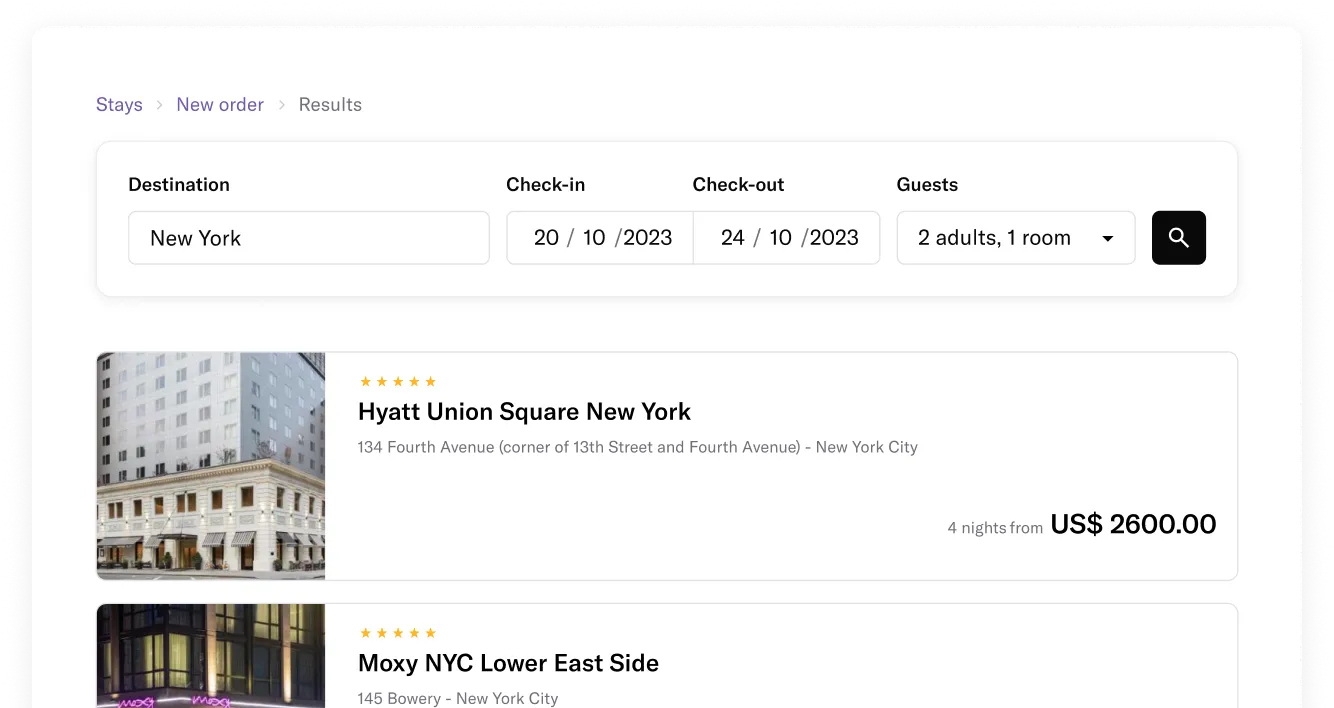The height and width of the screenshot is (708, 1334).
Task: Open Moxy NYC Lower East Side photo
Action: [211, 656]
